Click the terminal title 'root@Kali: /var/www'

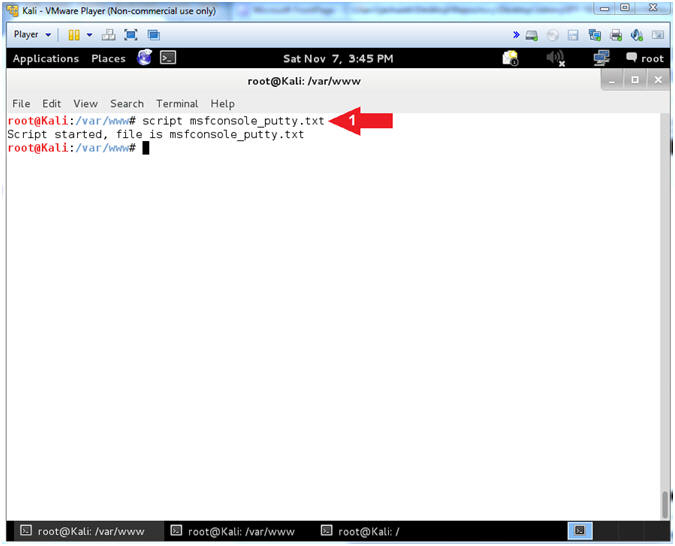coord(304,81)
